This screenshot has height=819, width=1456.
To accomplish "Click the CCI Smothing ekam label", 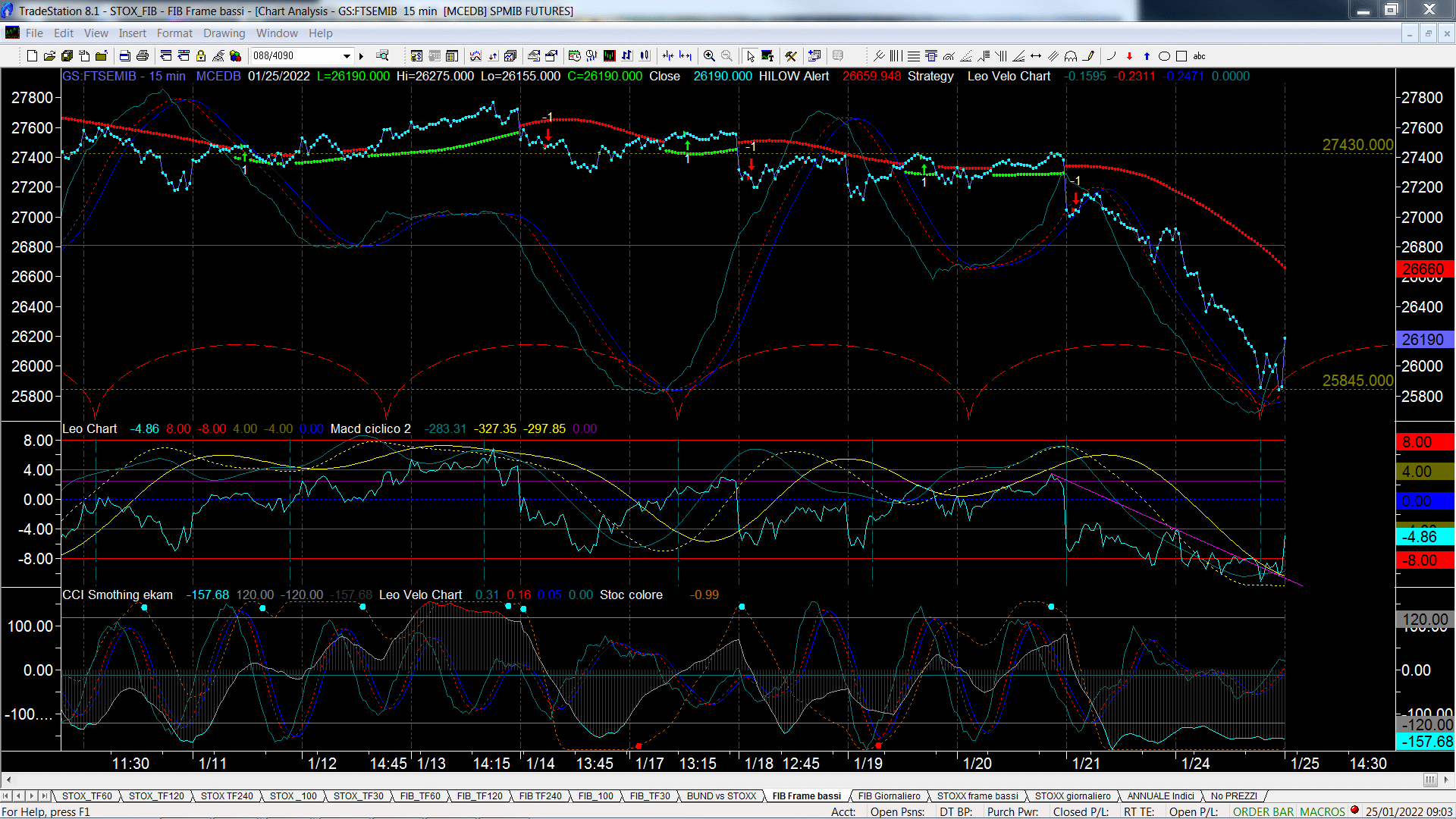I will (x=118, y=595).
